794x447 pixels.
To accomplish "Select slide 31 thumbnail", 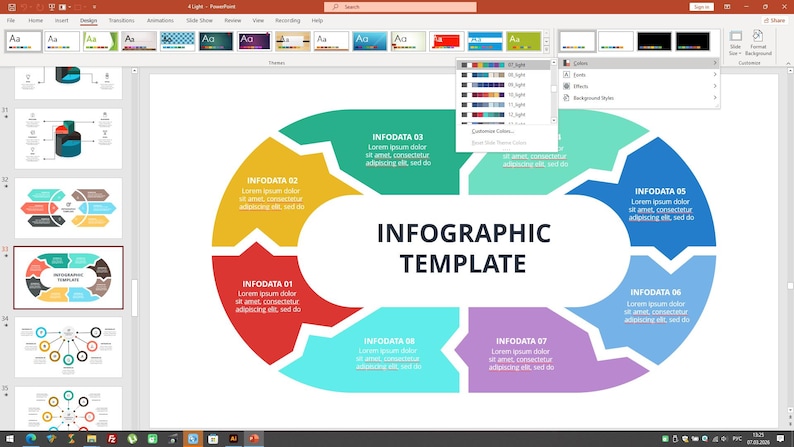I will tap(68, 138).
